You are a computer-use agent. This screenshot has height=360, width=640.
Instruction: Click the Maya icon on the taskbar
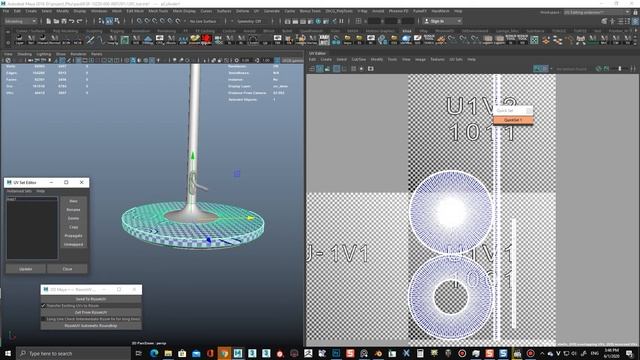coord(238,353)
